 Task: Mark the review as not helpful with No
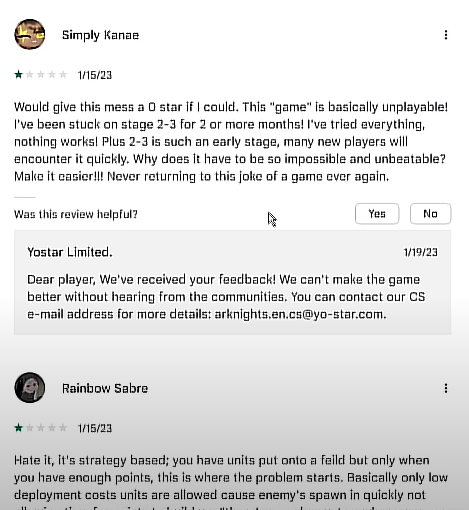(x=430, y=214)
